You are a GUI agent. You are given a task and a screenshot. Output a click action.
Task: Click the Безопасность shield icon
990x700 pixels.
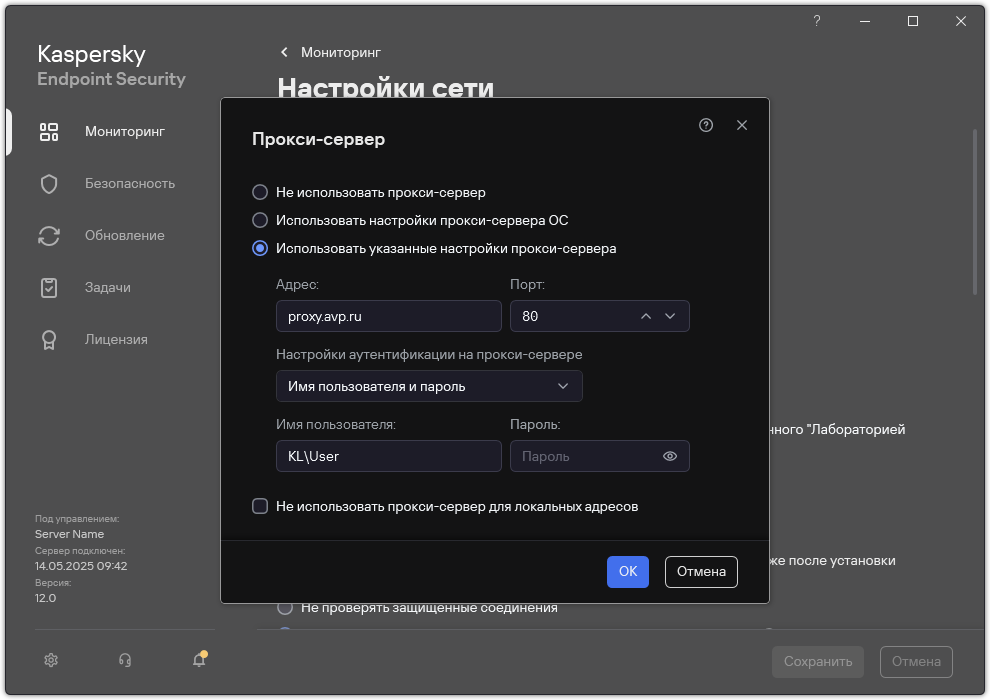coord(49,184)
